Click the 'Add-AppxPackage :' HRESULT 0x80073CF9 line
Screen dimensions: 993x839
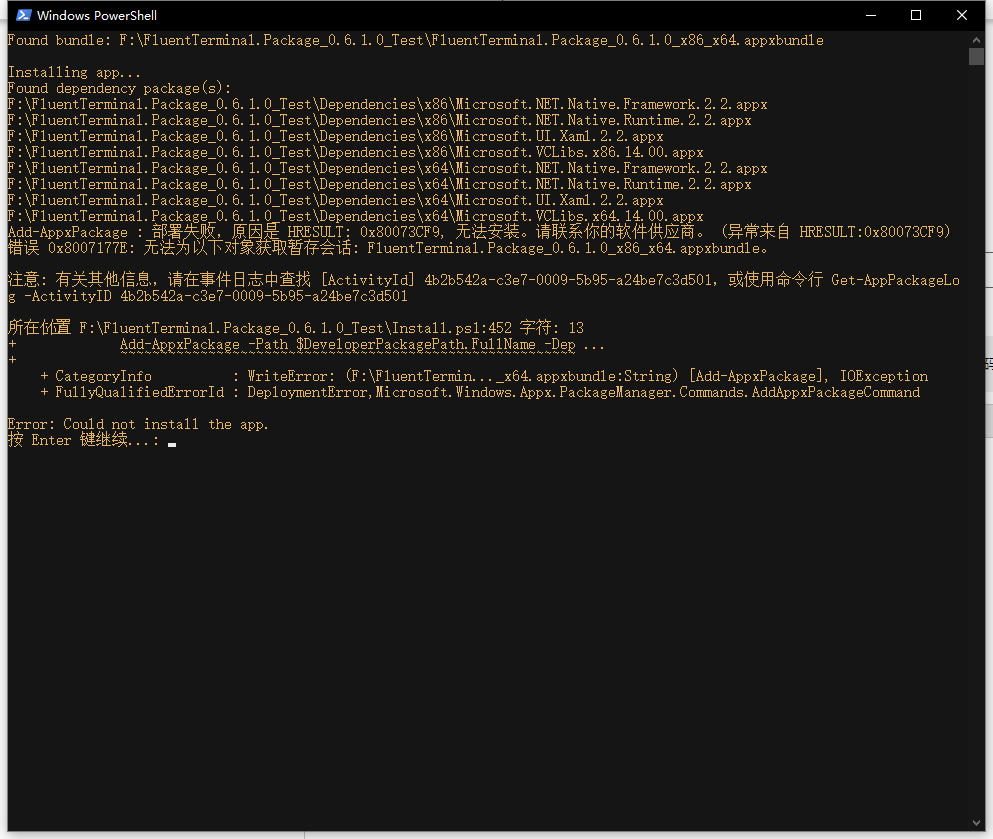click(479, 232)
